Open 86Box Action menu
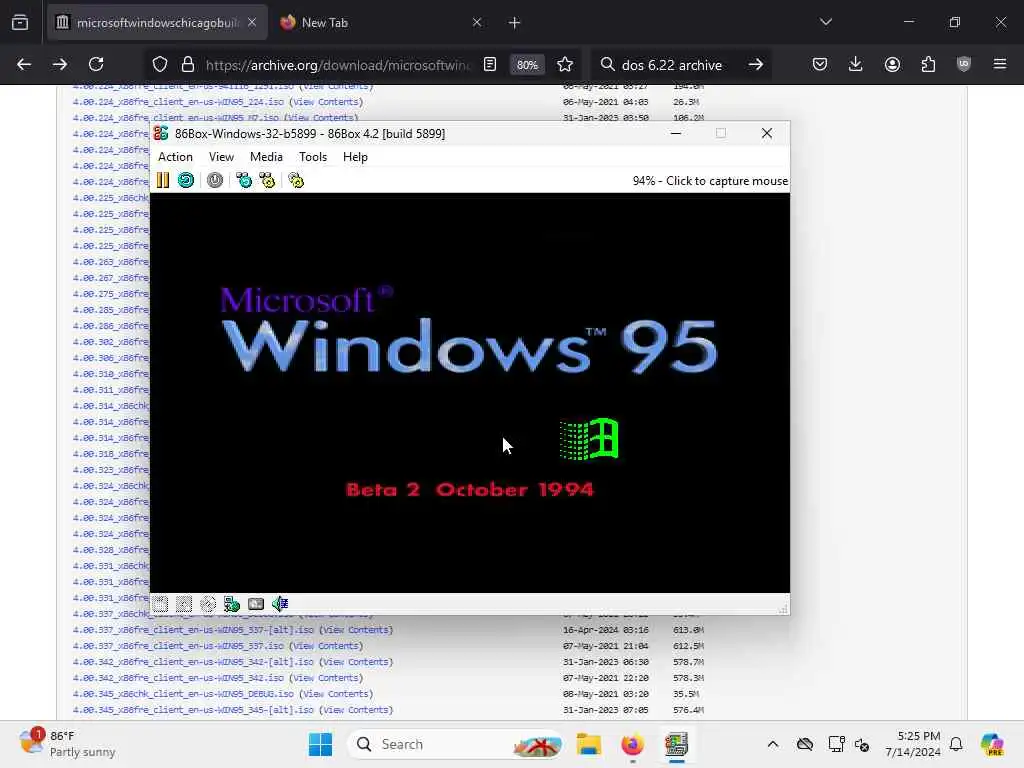Image resolution: width=1024 pixels, height=768 pixels. (x=175, y=157)
